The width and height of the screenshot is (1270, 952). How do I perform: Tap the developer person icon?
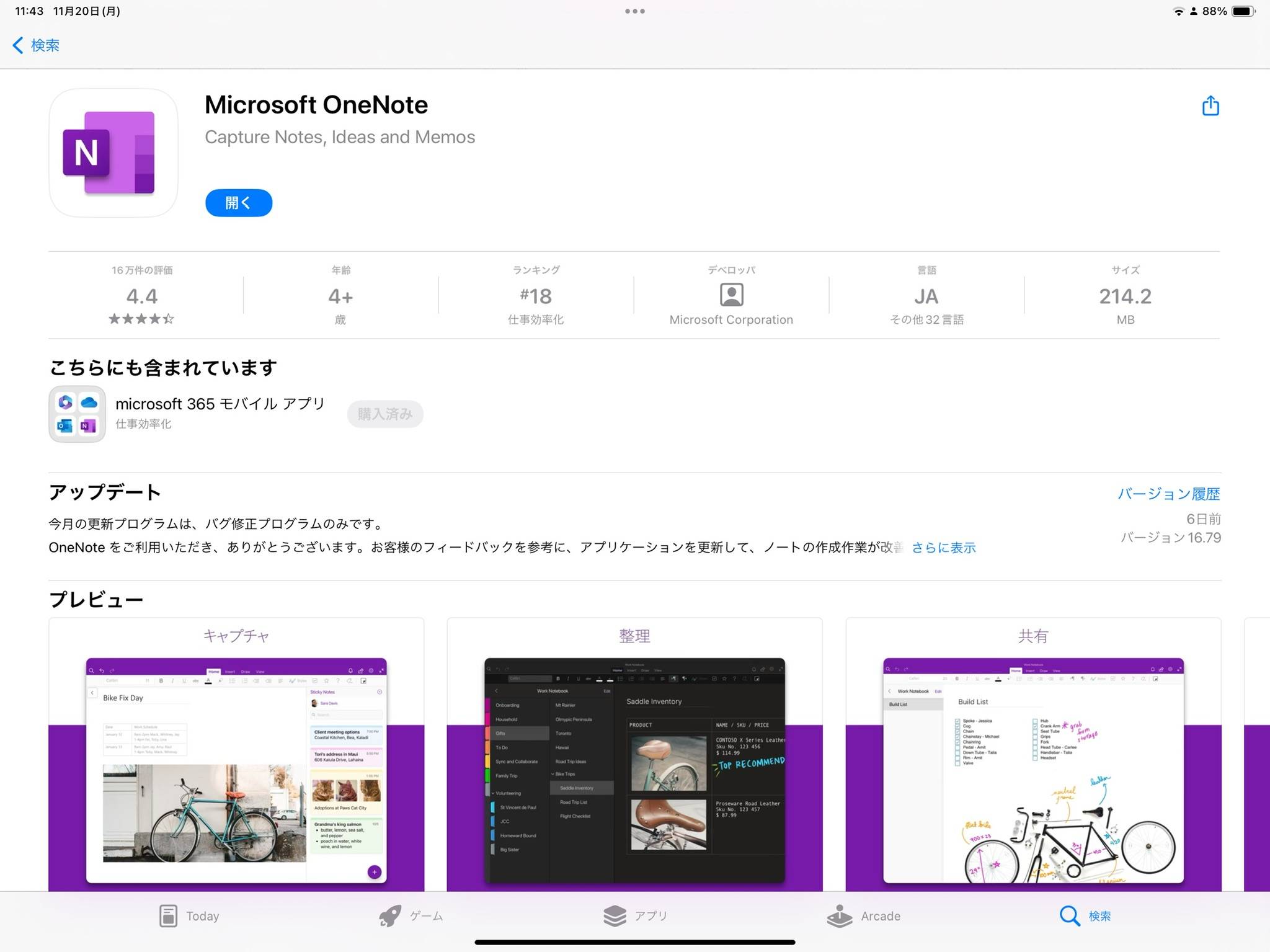coord(731,295)
